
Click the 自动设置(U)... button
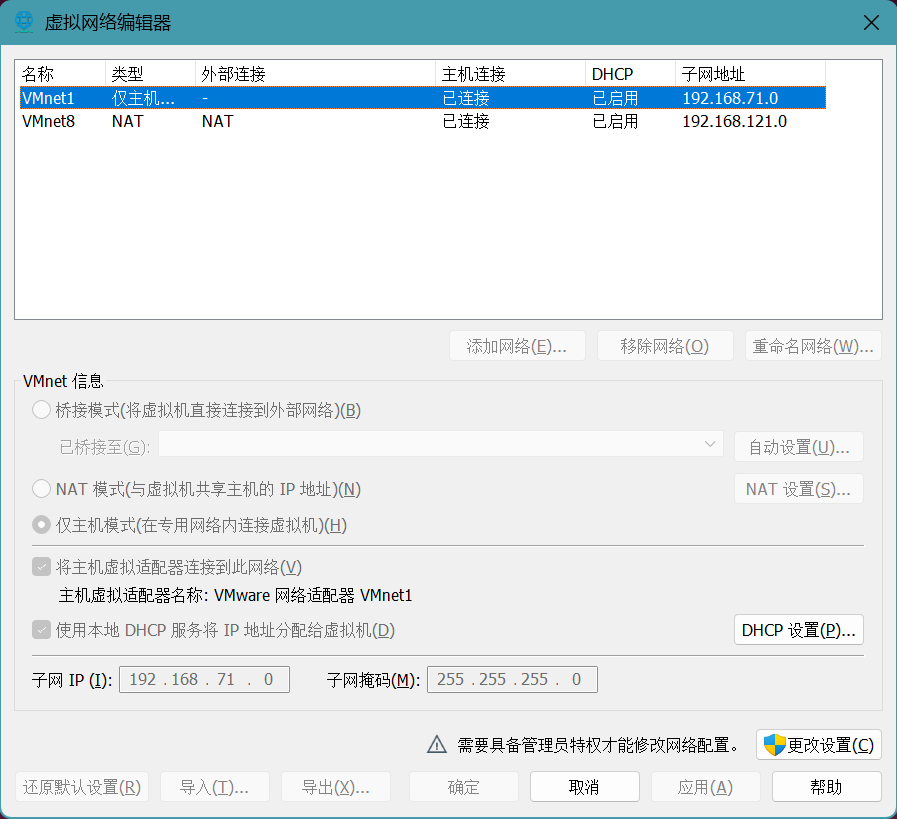(799, 447)
